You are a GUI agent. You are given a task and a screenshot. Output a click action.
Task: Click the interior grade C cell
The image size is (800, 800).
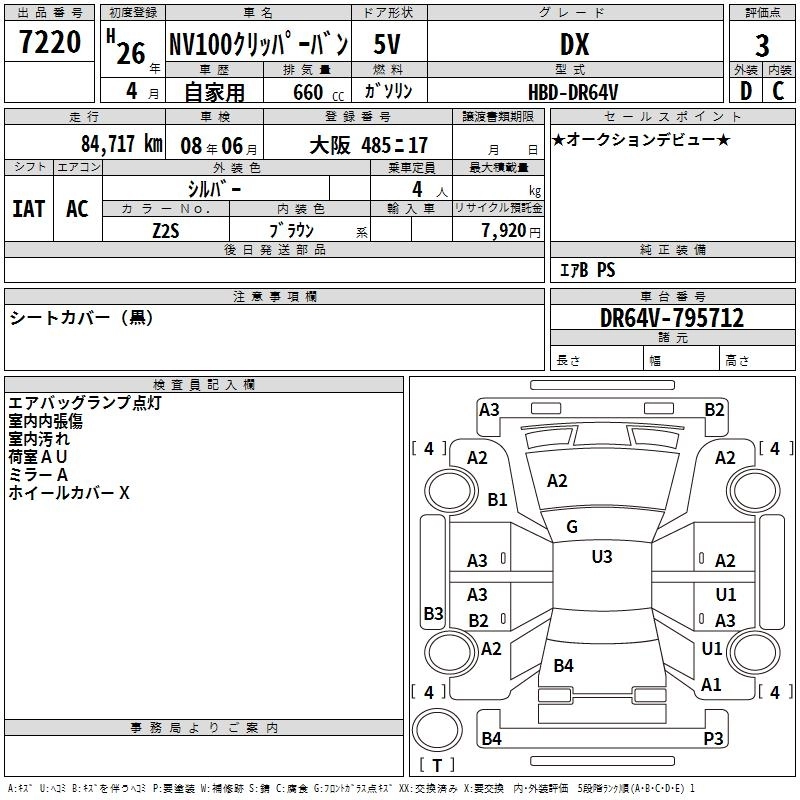779,90
